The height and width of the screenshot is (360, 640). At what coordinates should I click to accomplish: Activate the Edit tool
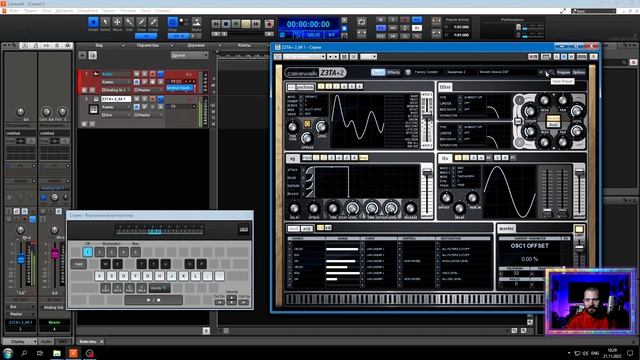[x=129, y=22]
